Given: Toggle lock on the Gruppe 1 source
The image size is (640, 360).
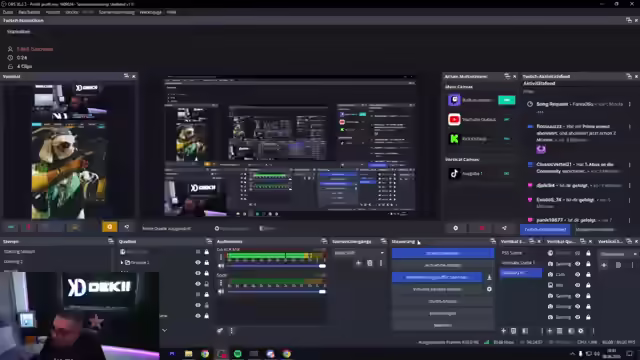Looking at the screenshot, I should [x=207, y=262].
